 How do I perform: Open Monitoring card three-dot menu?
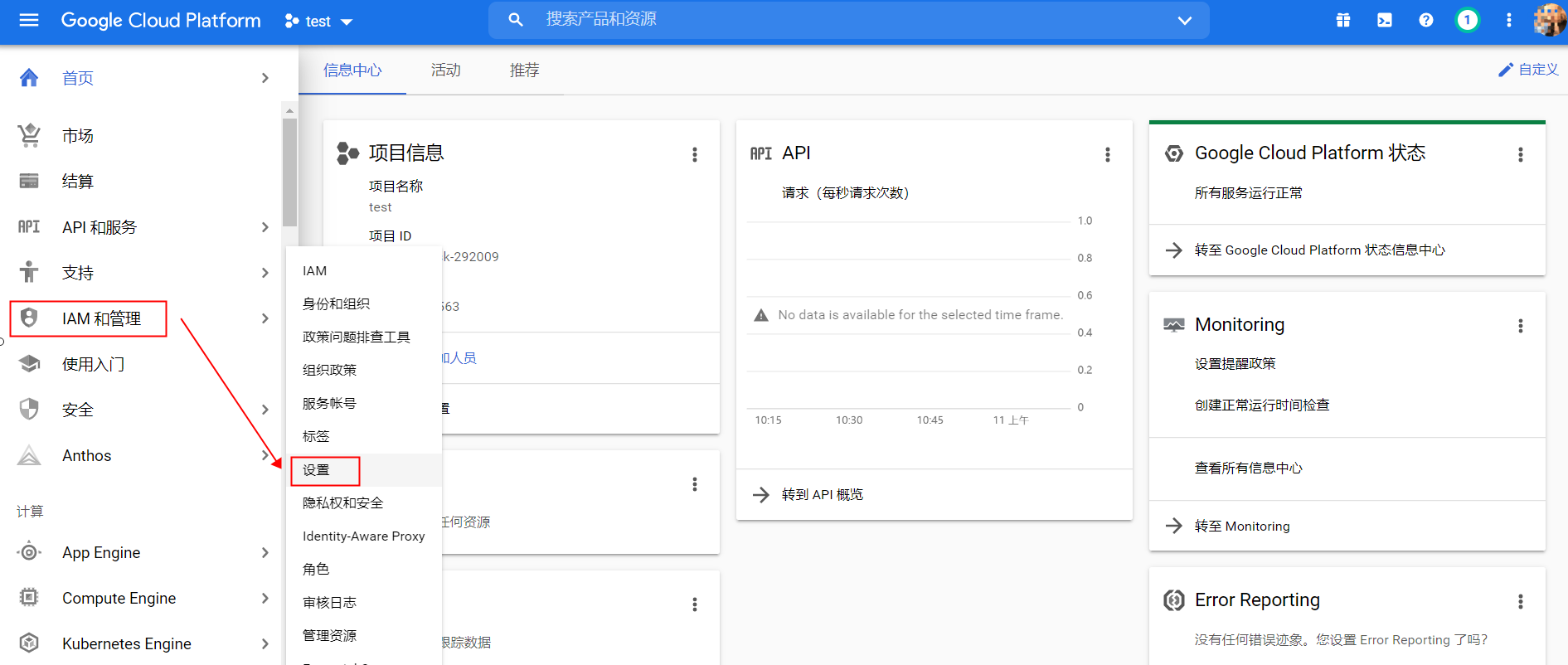tap(1521, 326)
